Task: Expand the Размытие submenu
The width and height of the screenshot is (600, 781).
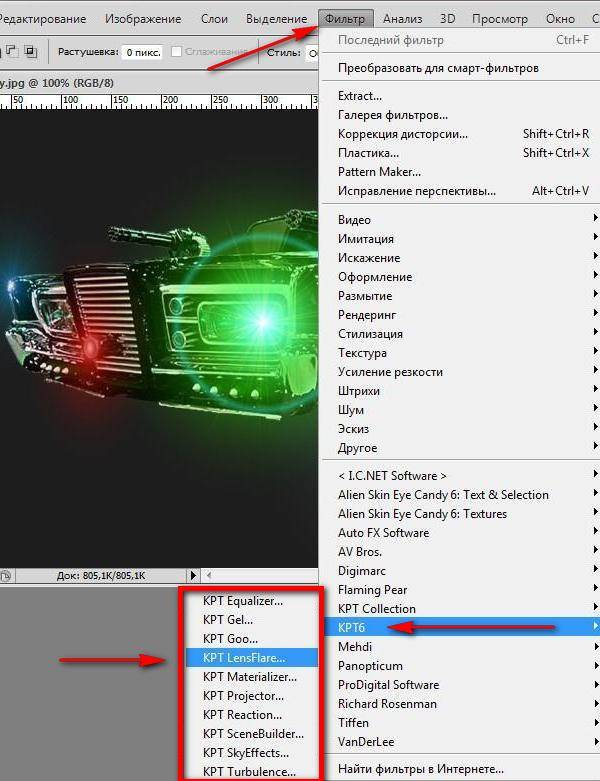Action: (365, 296)
